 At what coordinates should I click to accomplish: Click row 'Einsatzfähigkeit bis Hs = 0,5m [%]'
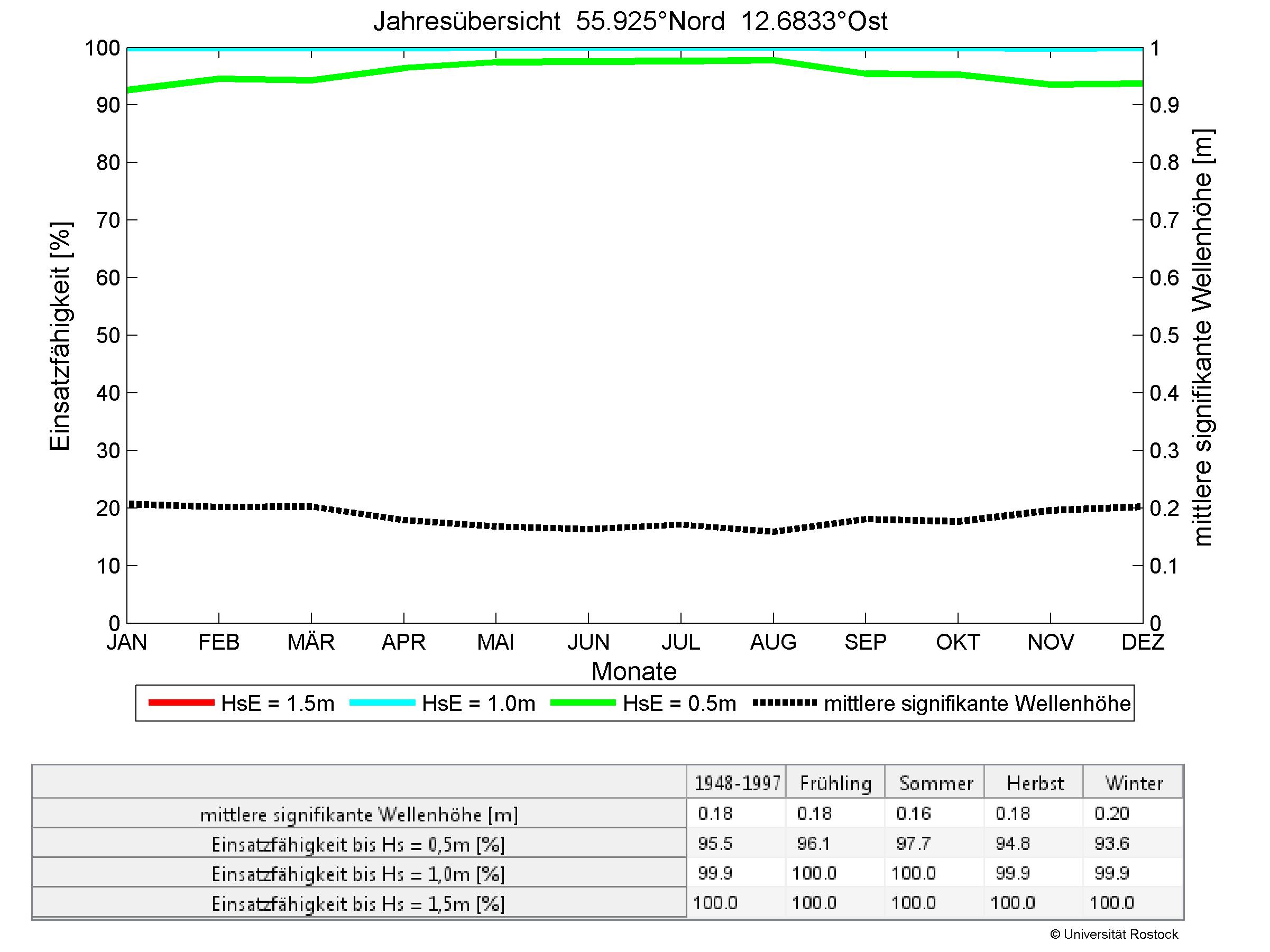[358, 845]
